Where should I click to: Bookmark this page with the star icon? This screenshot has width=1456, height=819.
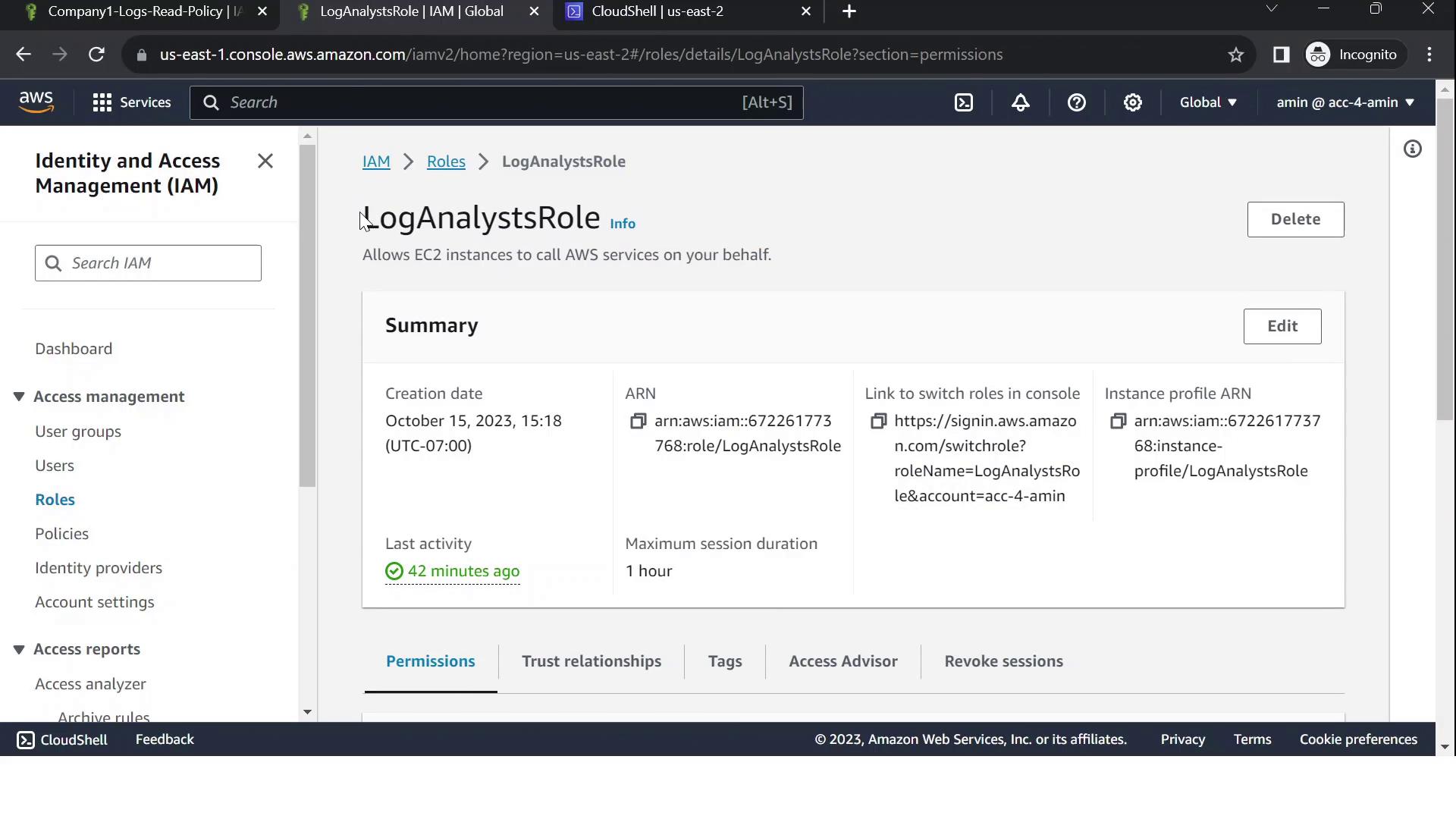point(1236,55)
